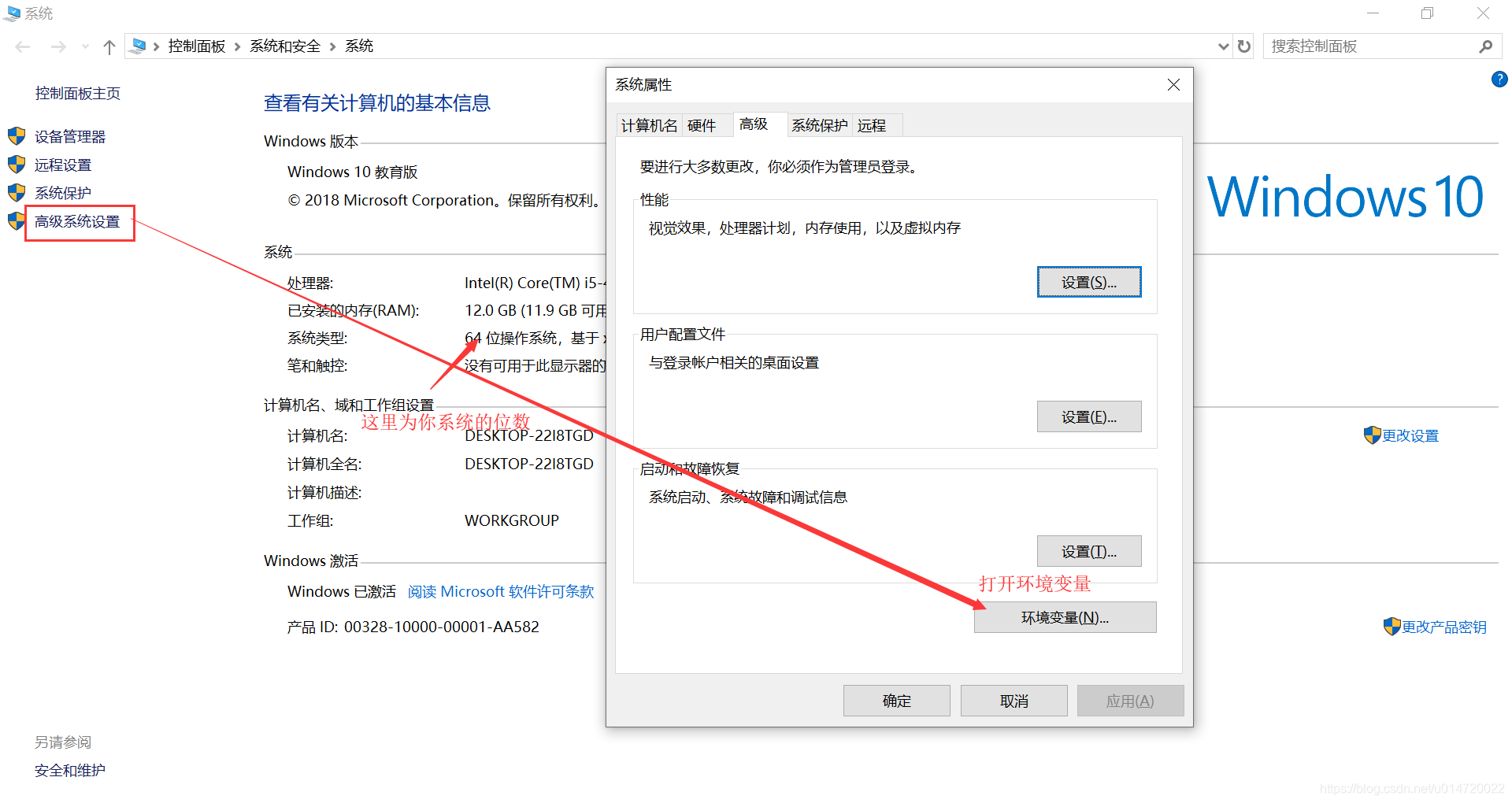Screen dimensions: 1512x803
Task: Click 12.0 GB RAM value
Action: [x=535, y=310]
